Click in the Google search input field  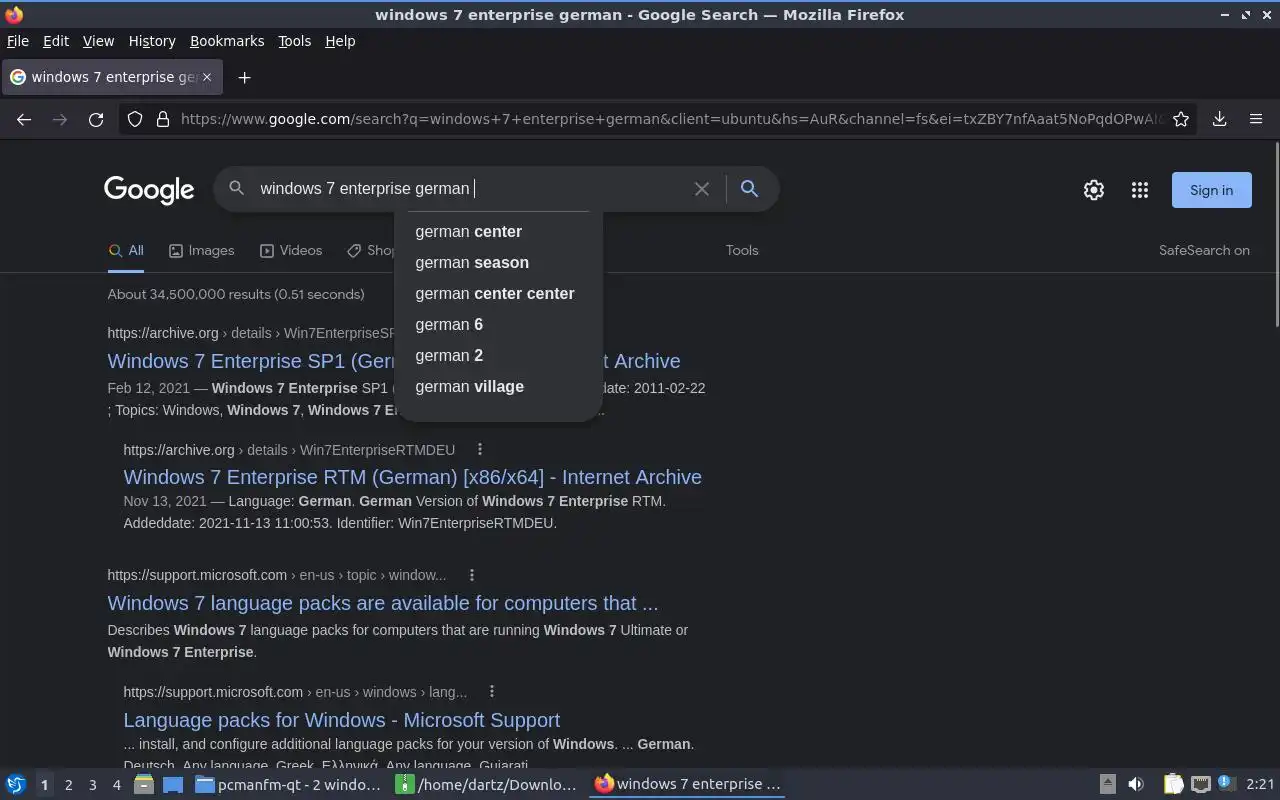tap(470, 189)
